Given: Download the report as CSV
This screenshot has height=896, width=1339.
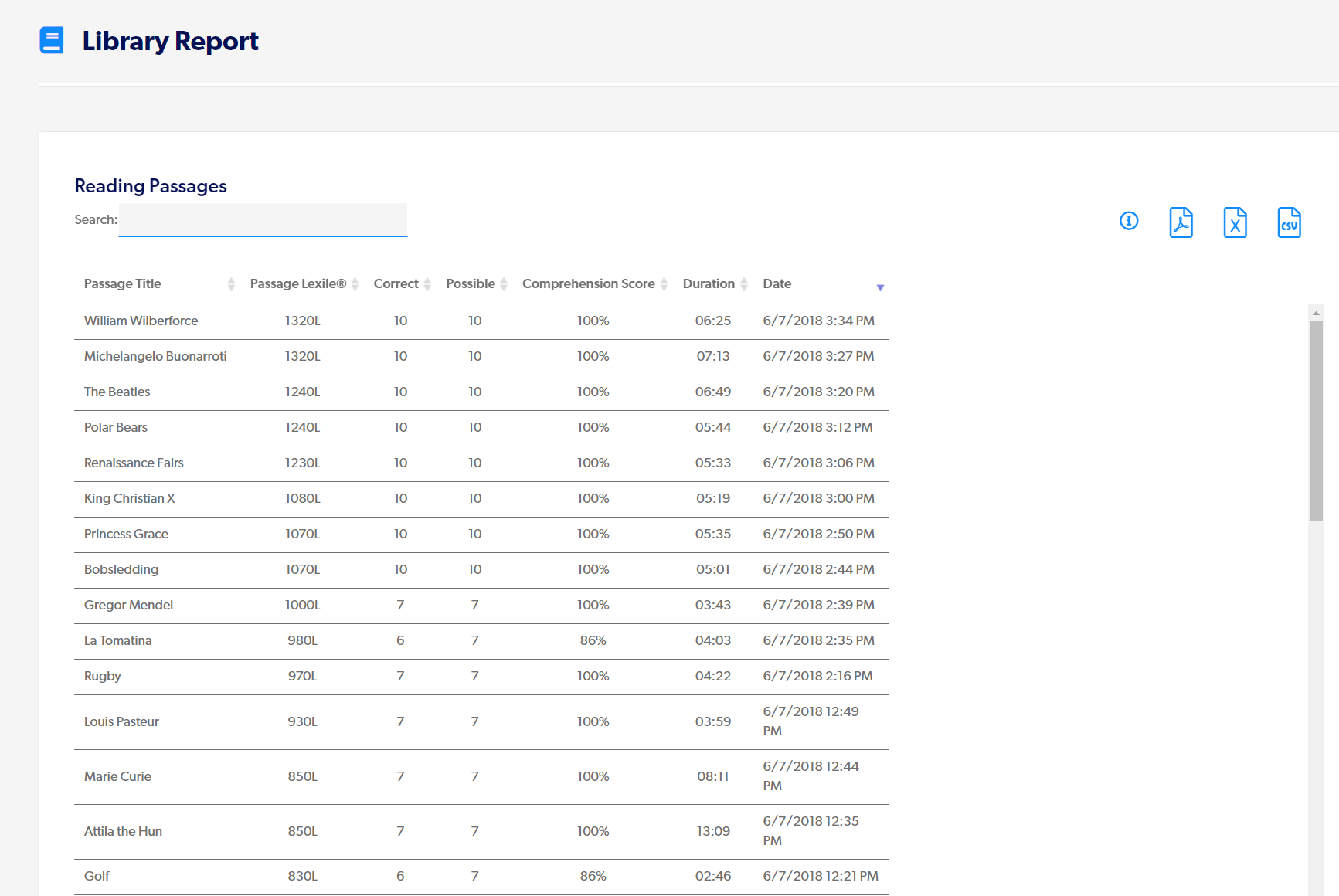Looking at the screenshot, I should 1289,222.
